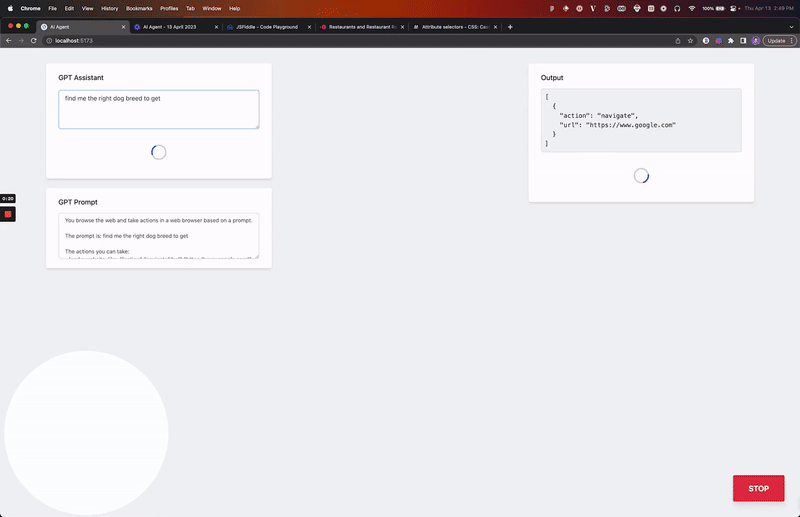Image resolution: width=800 pixels, height=517 pixels.
Task: Close the AI Agent tab
Action: coord(123,27)
